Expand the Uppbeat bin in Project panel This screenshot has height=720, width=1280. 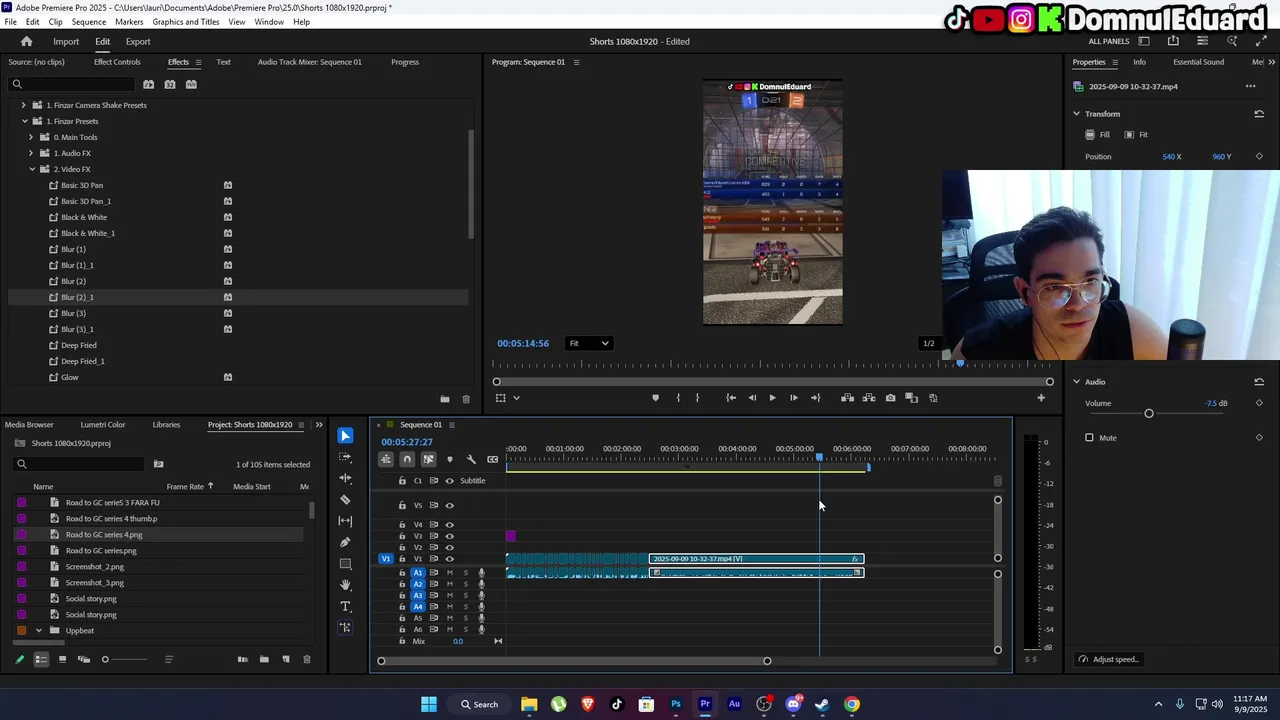coord(39,631)
